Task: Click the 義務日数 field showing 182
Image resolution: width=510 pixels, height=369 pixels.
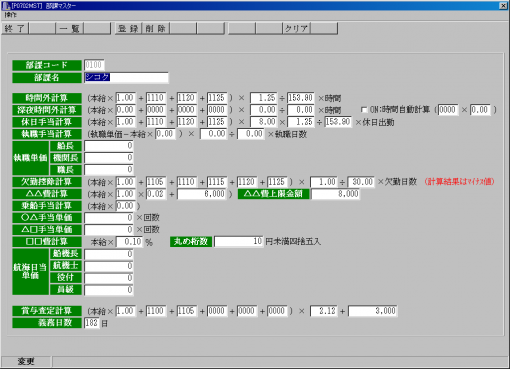Action: (x=92, y=323)
